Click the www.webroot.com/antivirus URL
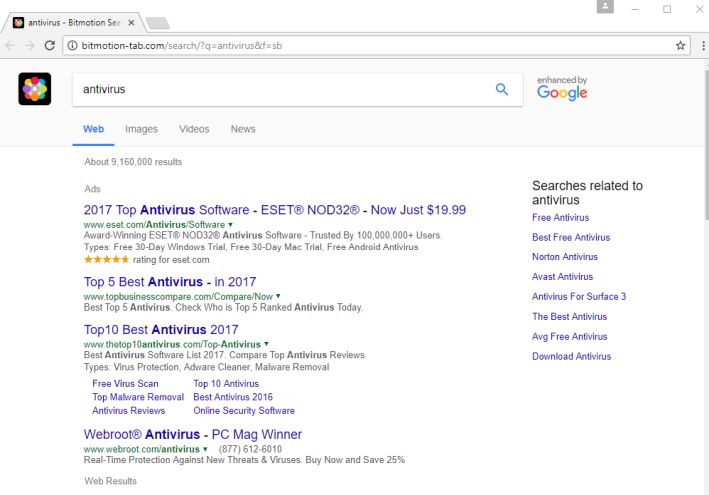This screenshot has height=495, width=709. click(142, 449)
